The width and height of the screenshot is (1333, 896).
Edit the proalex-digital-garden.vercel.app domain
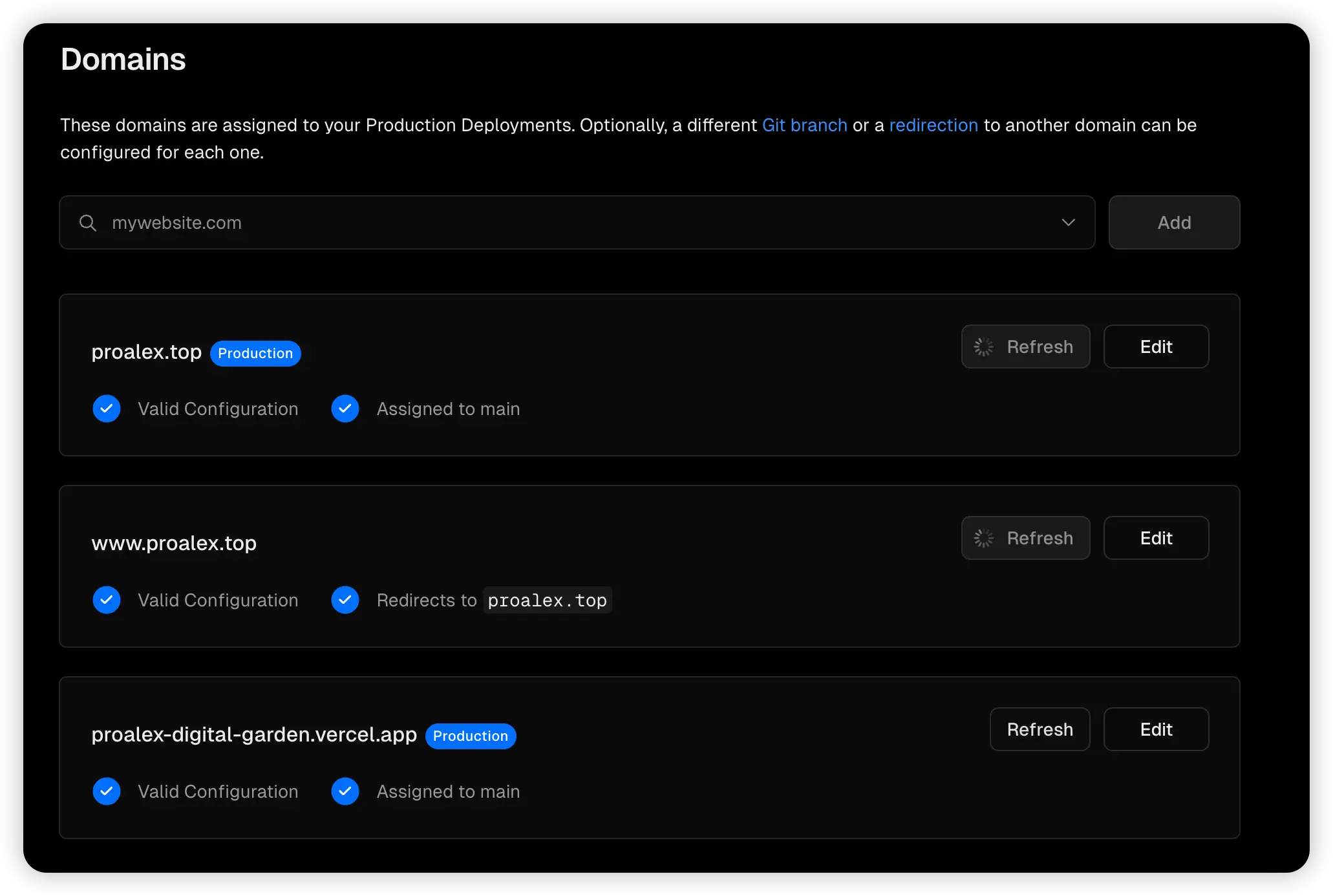pyautogui.click(x=1156, y=729)
